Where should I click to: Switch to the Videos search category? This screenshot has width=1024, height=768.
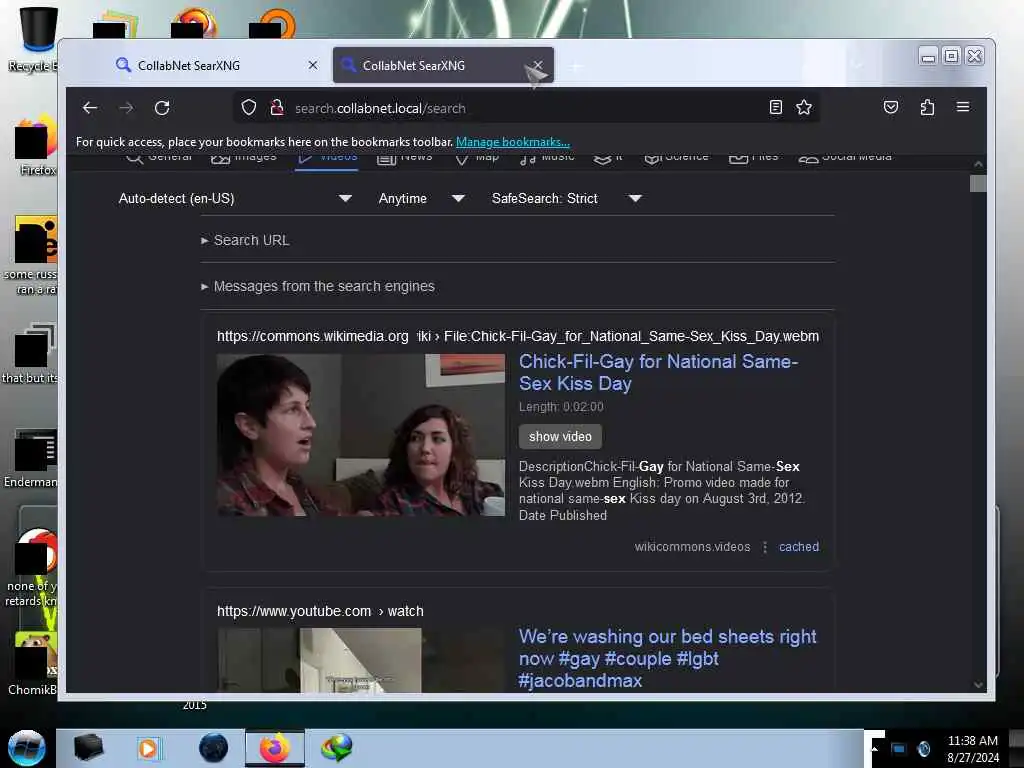pyautogui.click(x=328, y=158)
